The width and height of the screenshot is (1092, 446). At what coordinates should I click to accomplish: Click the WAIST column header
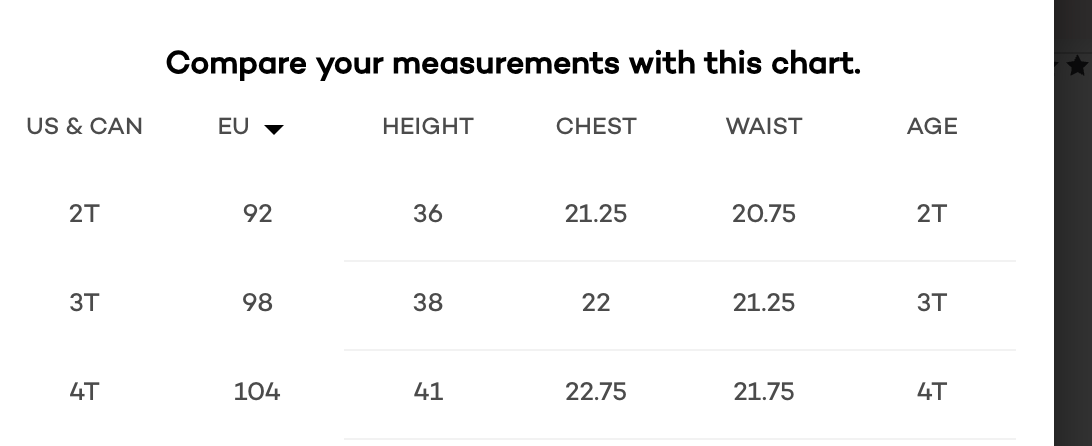pos(764,126)
